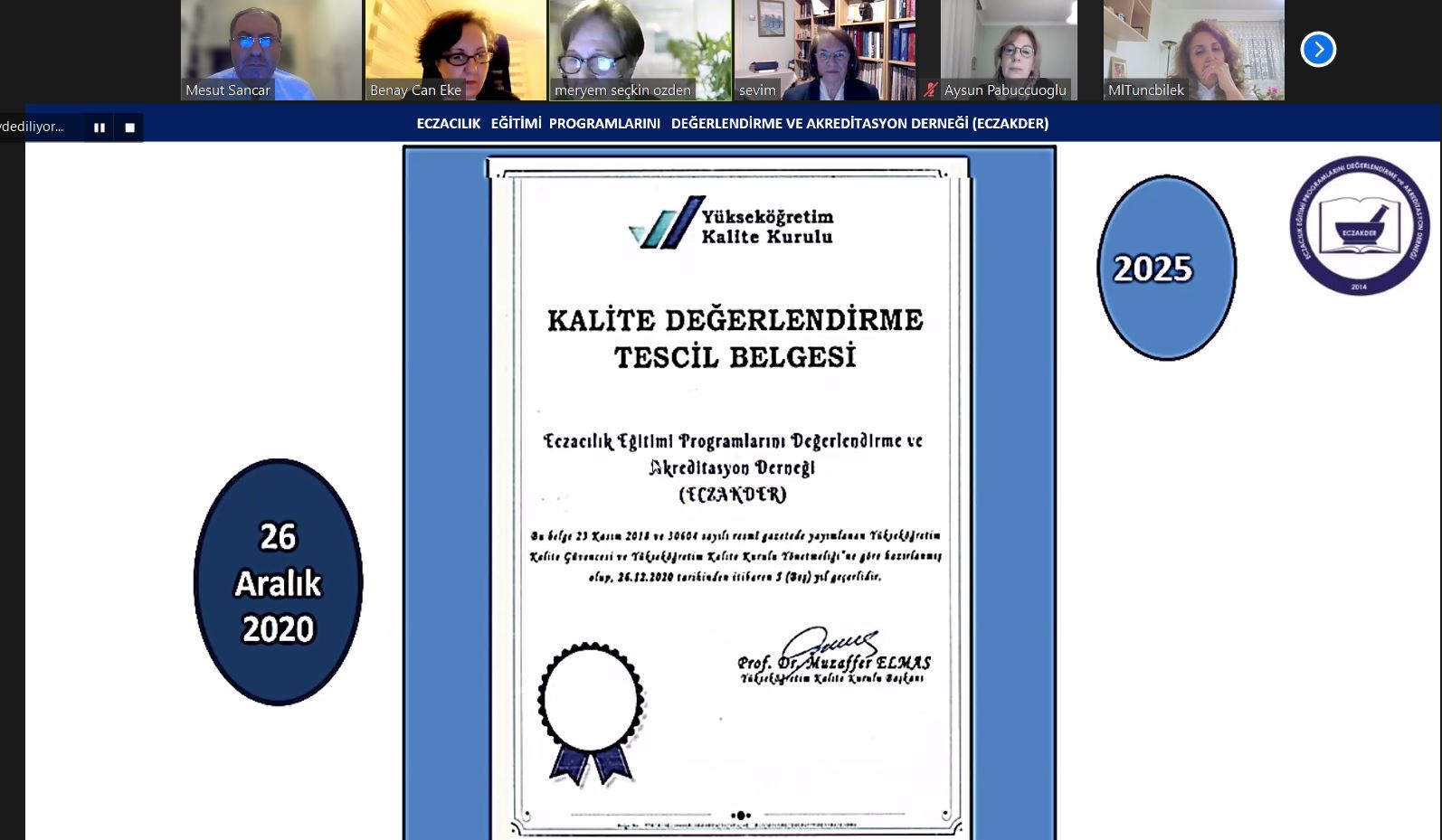1442x840 pixels.
Task: Click the Kalite Değerlendirme Tescil Belgesi heading
Action: 735,338
